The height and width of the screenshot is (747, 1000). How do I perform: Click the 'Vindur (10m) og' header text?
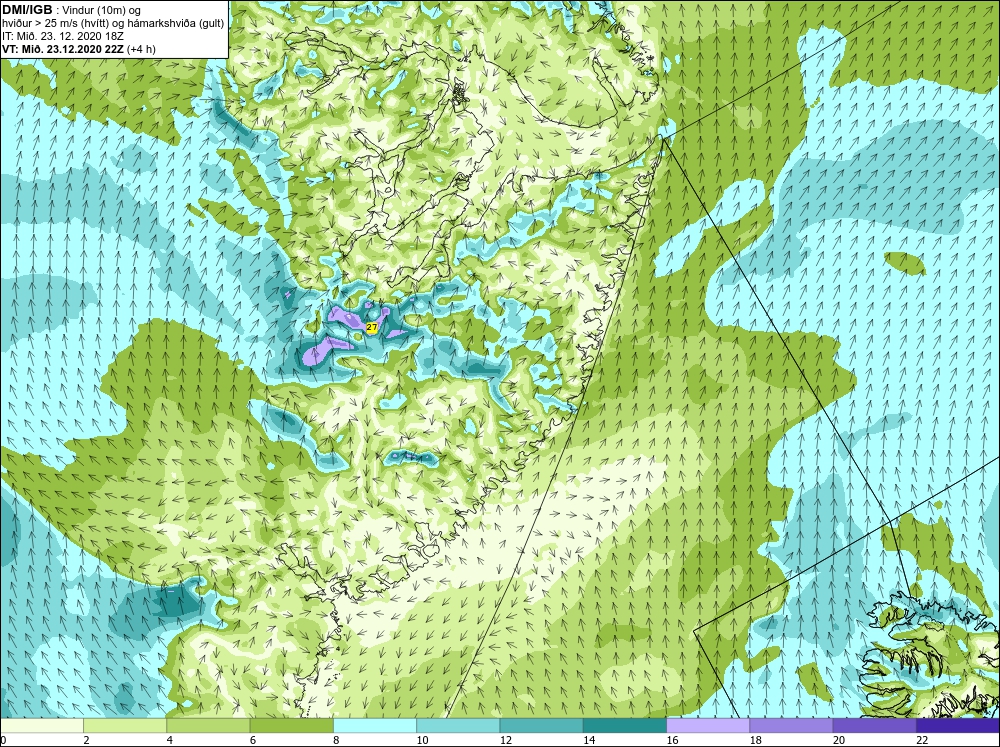pos(103,11)
